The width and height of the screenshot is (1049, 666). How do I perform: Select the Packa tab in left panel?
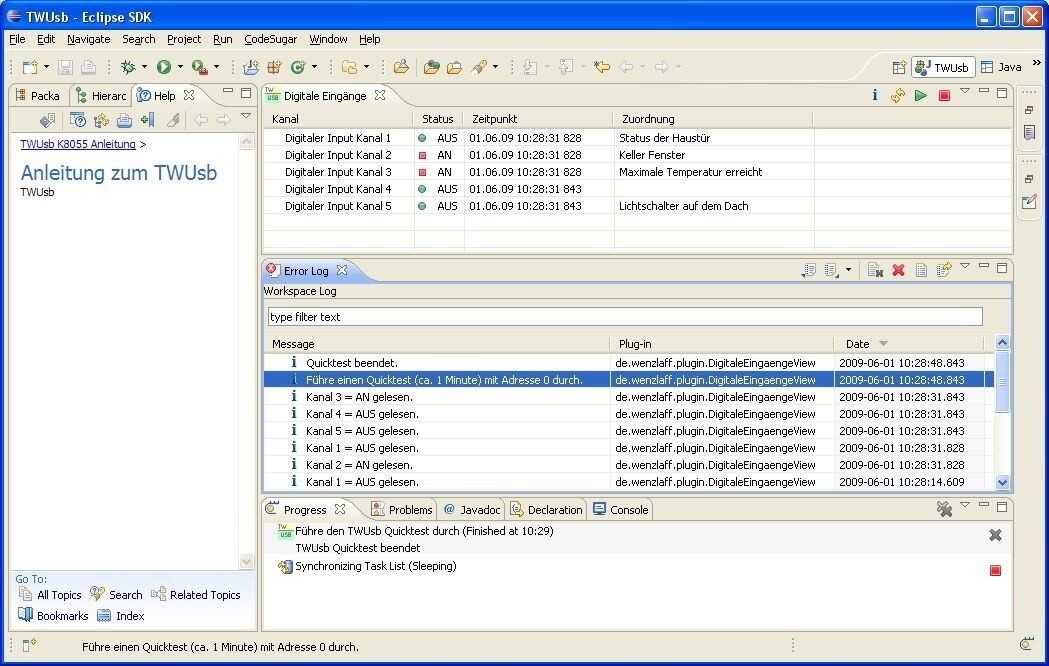click(x=38, y=96)
